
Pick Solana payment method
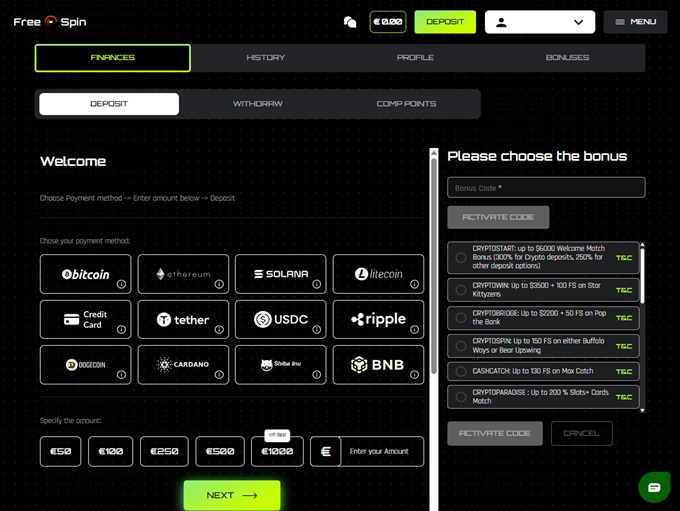280,273
